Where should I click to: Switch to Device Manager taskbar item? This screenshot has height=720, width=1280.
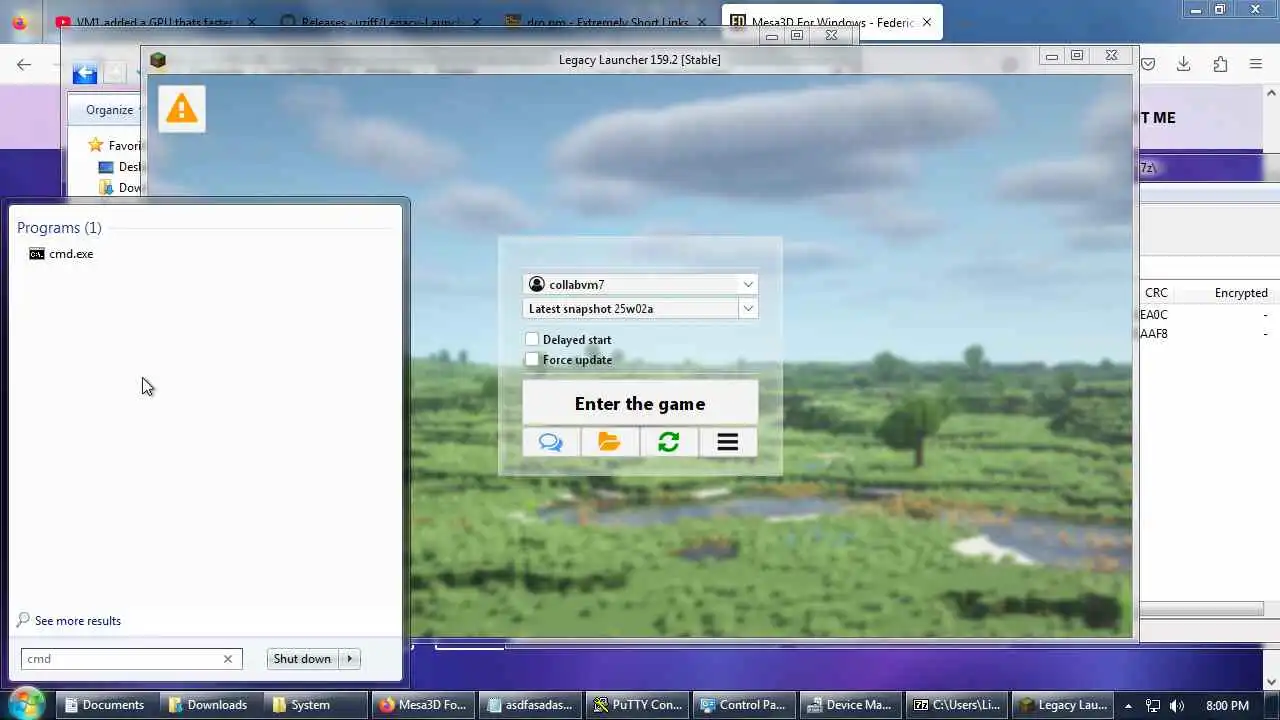pyautogui.click(x=849, y=705)
